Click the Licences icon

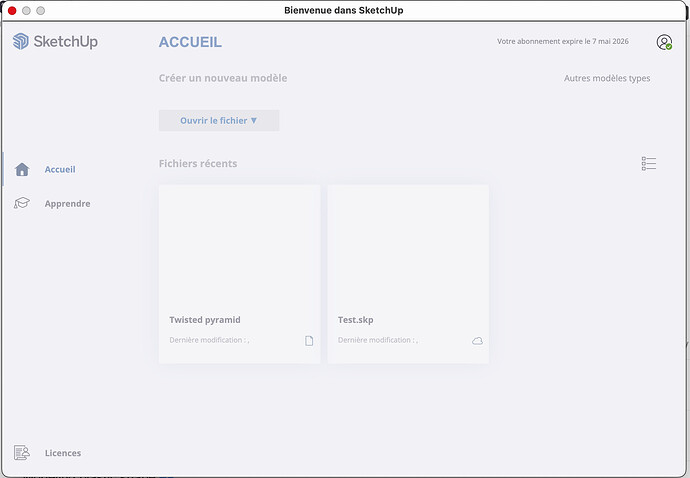[x=22, y=452]
